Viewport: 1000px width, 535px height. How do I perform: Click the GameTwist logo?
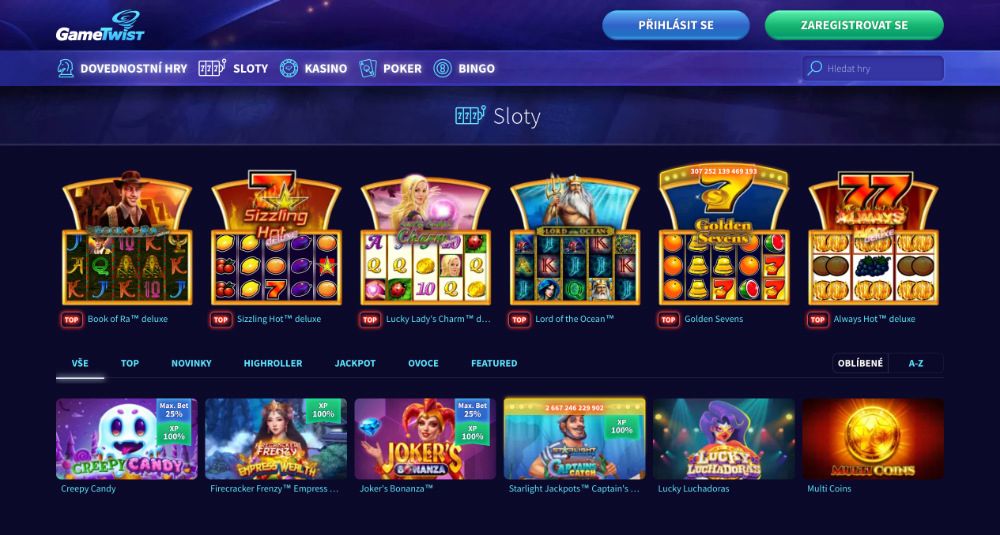pyautogui.click(x=100, y=26)
